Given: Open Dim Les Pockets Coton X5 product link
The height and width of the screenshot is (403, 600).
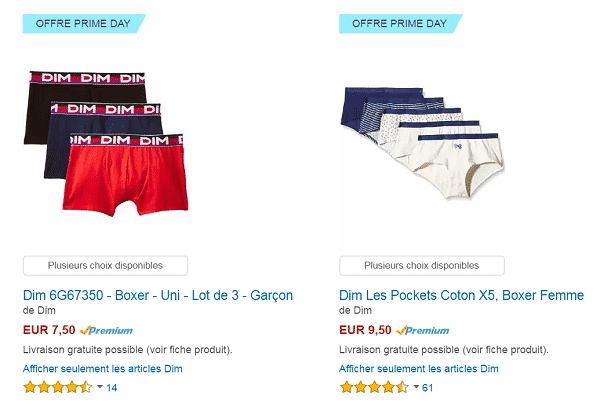Looking at the screenshot, I should [461, 296].
